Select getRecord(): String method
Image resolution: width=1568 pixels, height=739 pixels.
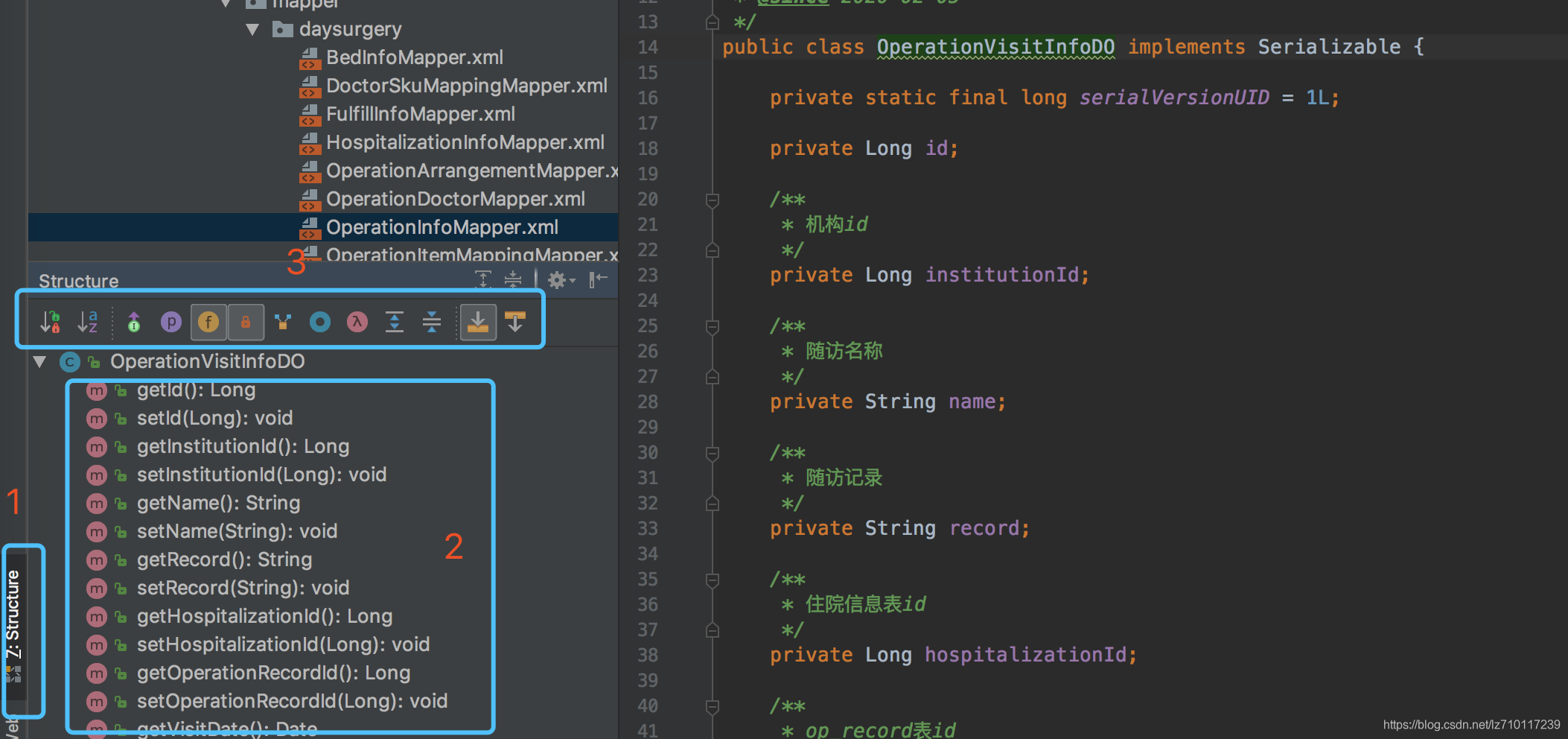[224, 559]
